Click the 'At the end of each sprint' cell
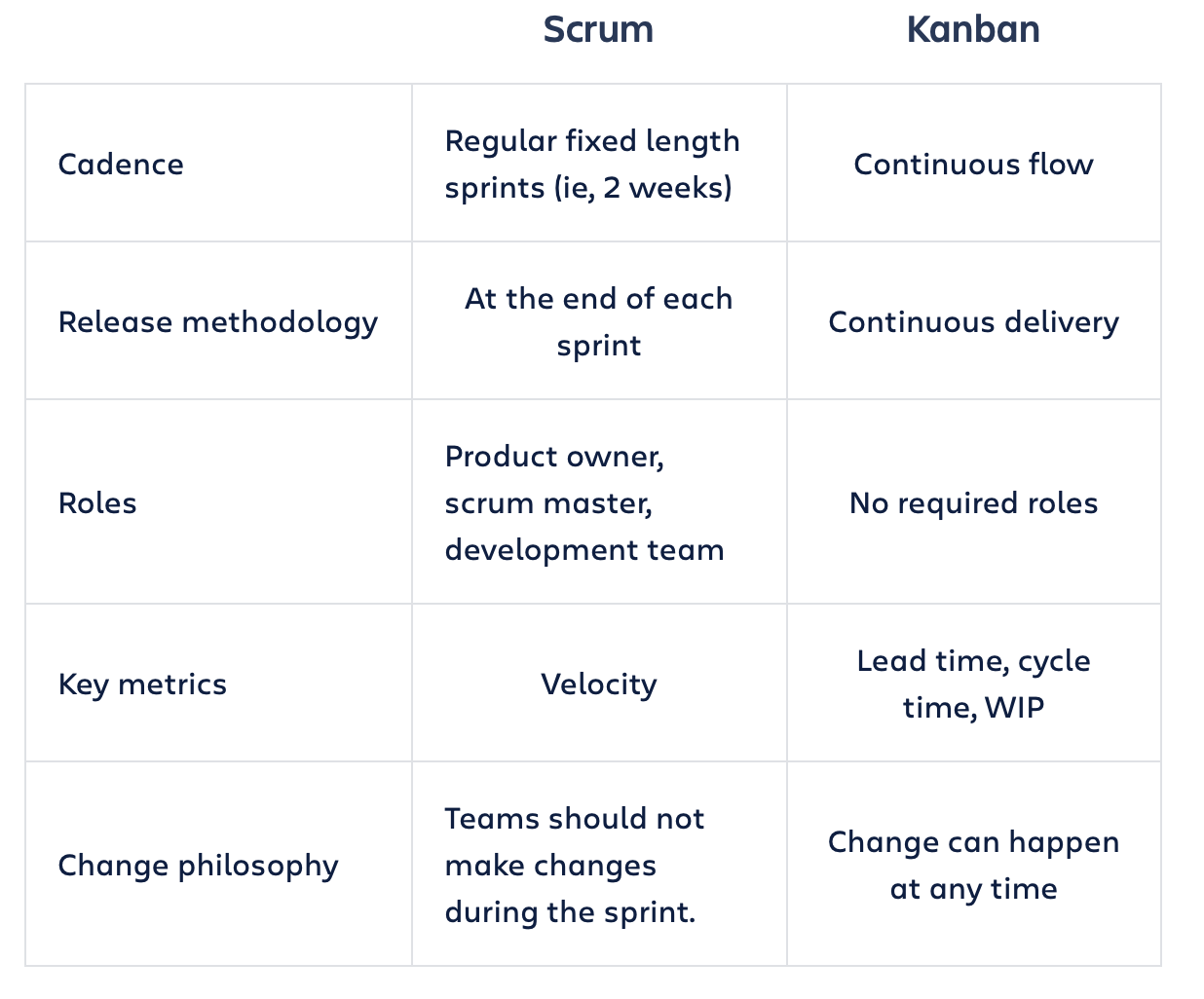Image resolution: width=1204 pixels, height=999 pixels. (x=598, y=321)
